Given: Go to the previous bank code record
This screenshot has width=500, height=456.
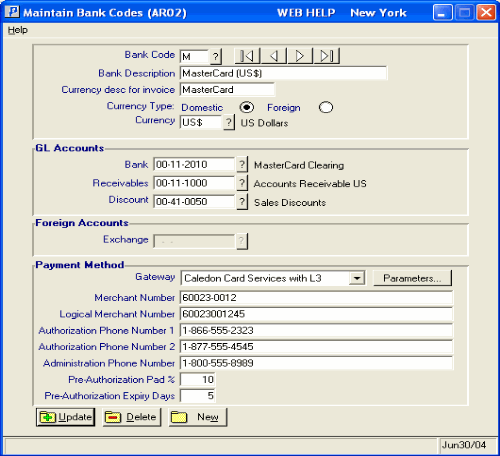Looking at the screenshot, I should (x=274, y=56).
